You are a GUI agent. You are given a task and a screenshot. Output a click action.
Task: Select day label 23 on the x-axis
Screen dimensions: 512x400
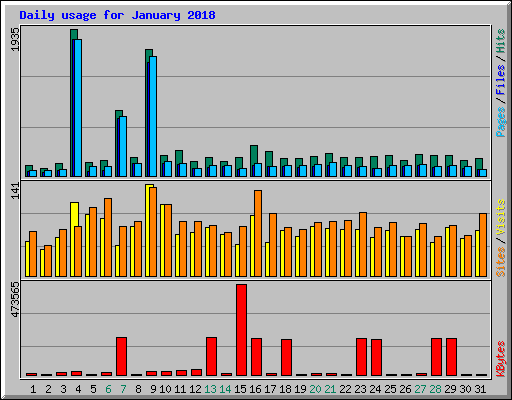click(x=360, y=389)
